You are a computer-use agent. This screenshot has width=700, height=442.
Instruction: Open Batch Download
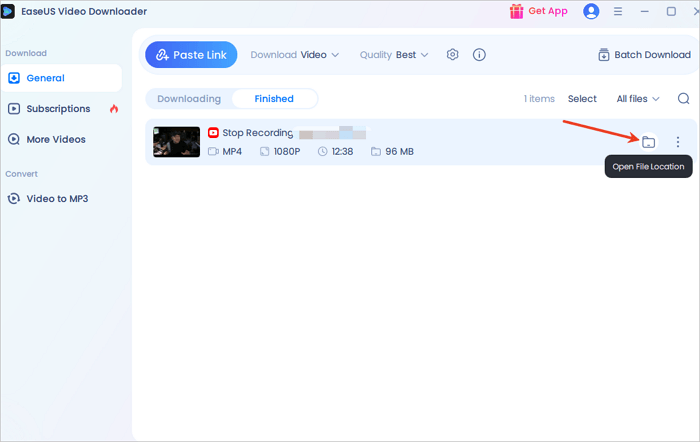coord(644,55)
